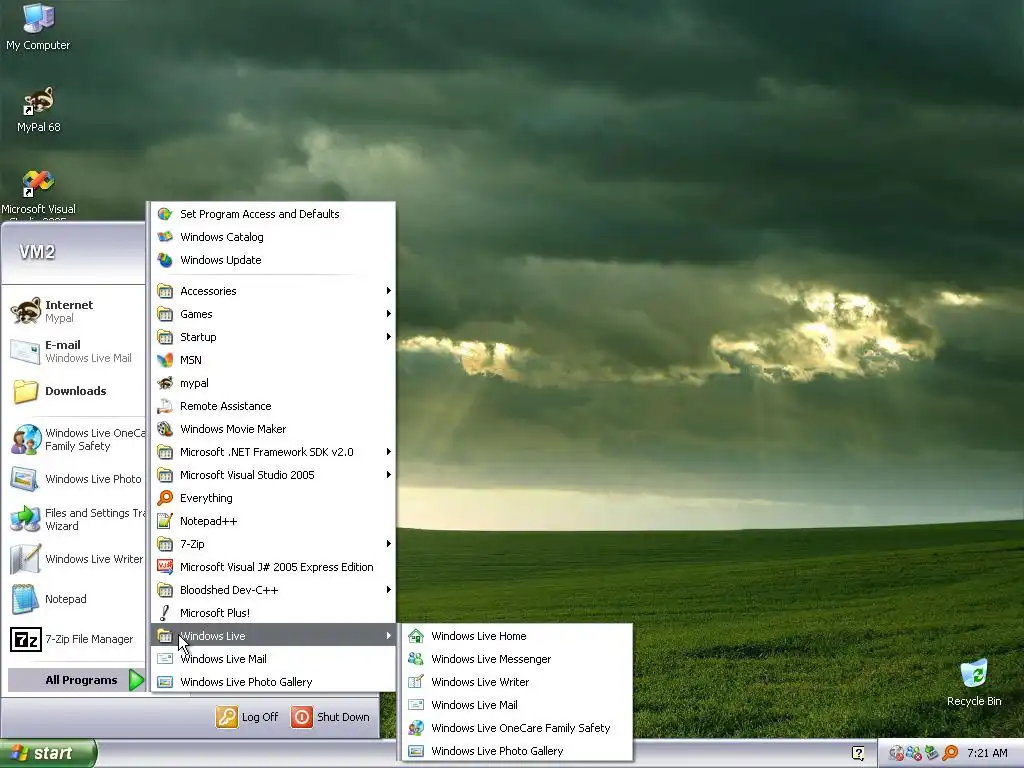The image size is (1024, 768).
Task: Open Set Program Access and Defaults
Action: point(273,214)
